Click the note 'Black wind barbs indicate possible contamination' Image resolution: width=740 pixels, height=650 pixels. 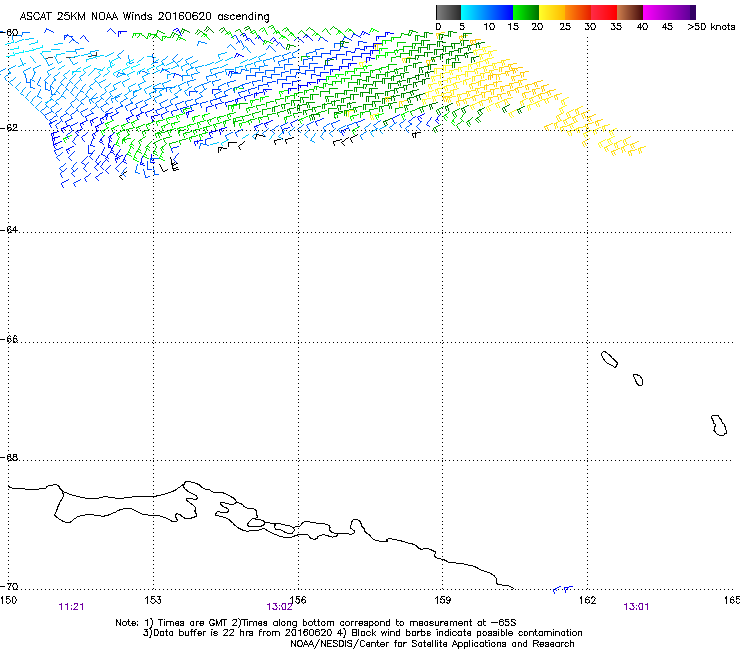[x=467, y=633]
